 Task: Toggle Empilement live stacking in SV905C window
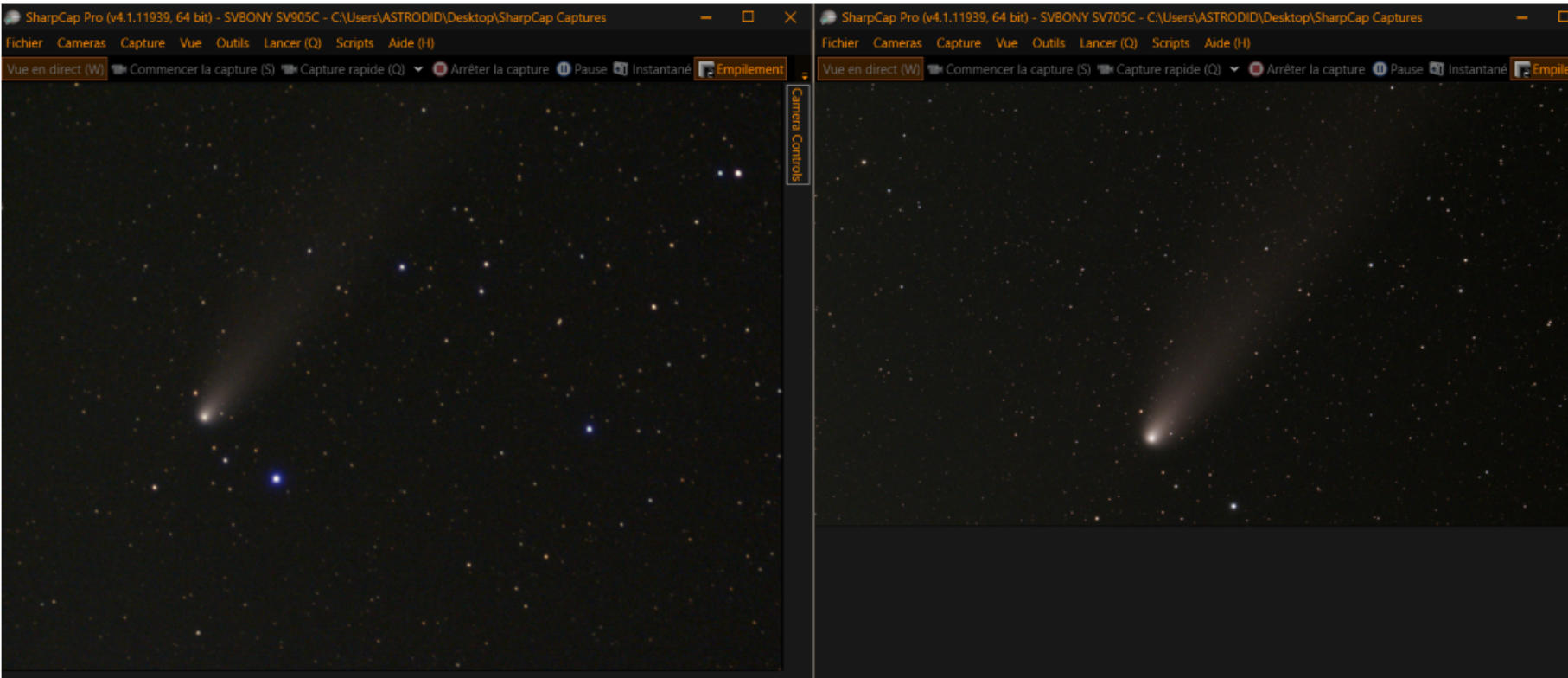(x=741, y=69)
